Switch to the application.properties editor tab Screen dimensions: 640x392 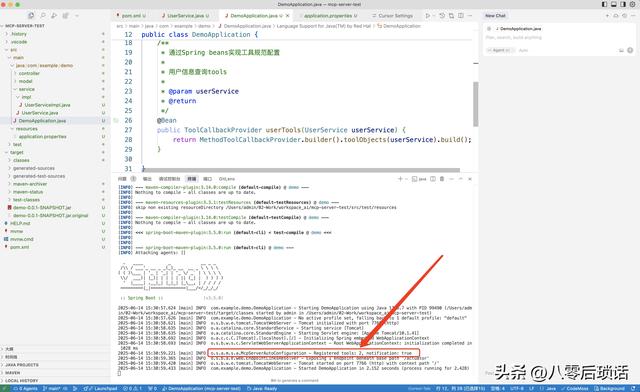[x=328, y=16]
